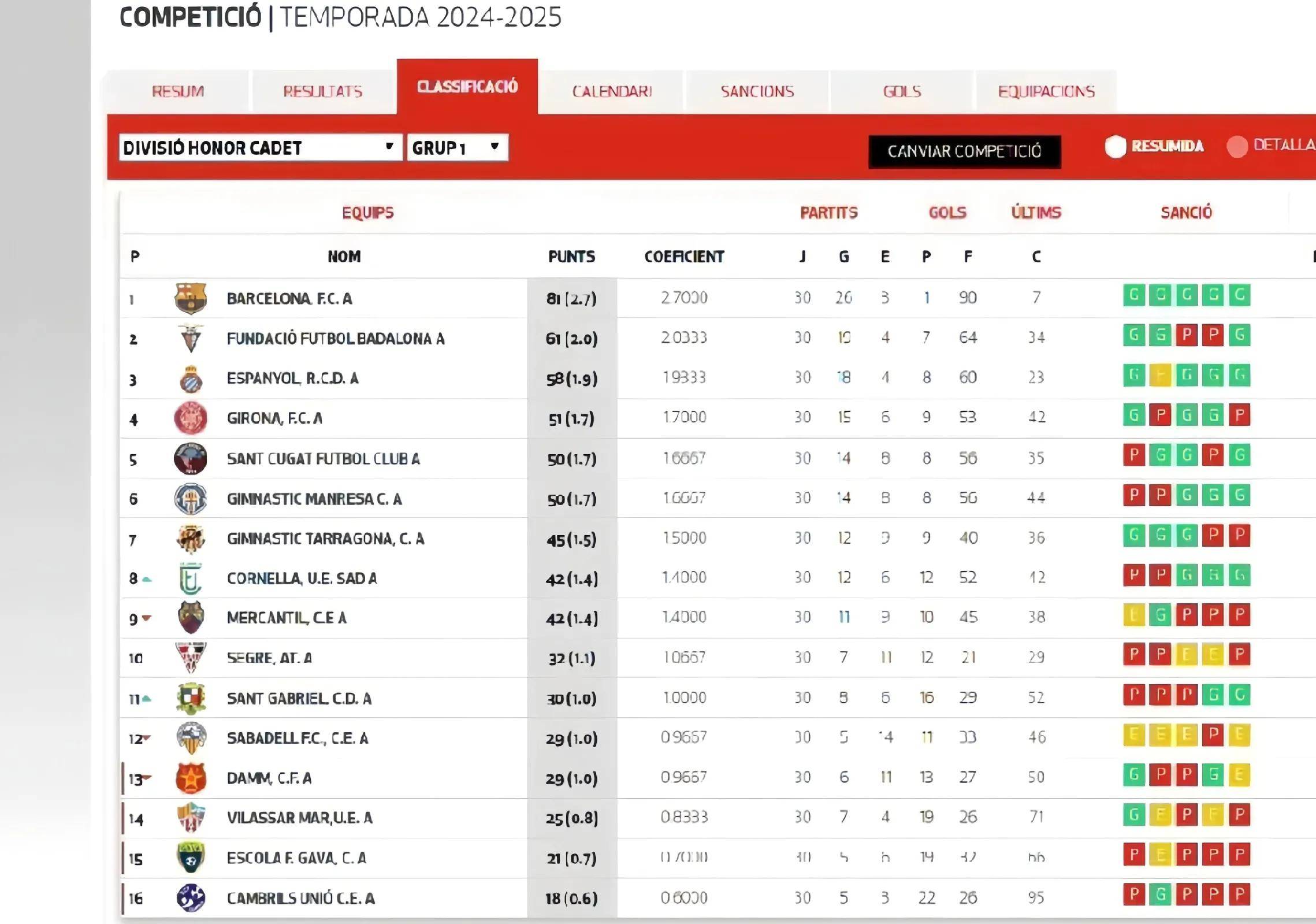Screen dimensions: 1316x924
Task: Click the Cornella U.E. SAD A crest
Action: click(x=191, y=578)
